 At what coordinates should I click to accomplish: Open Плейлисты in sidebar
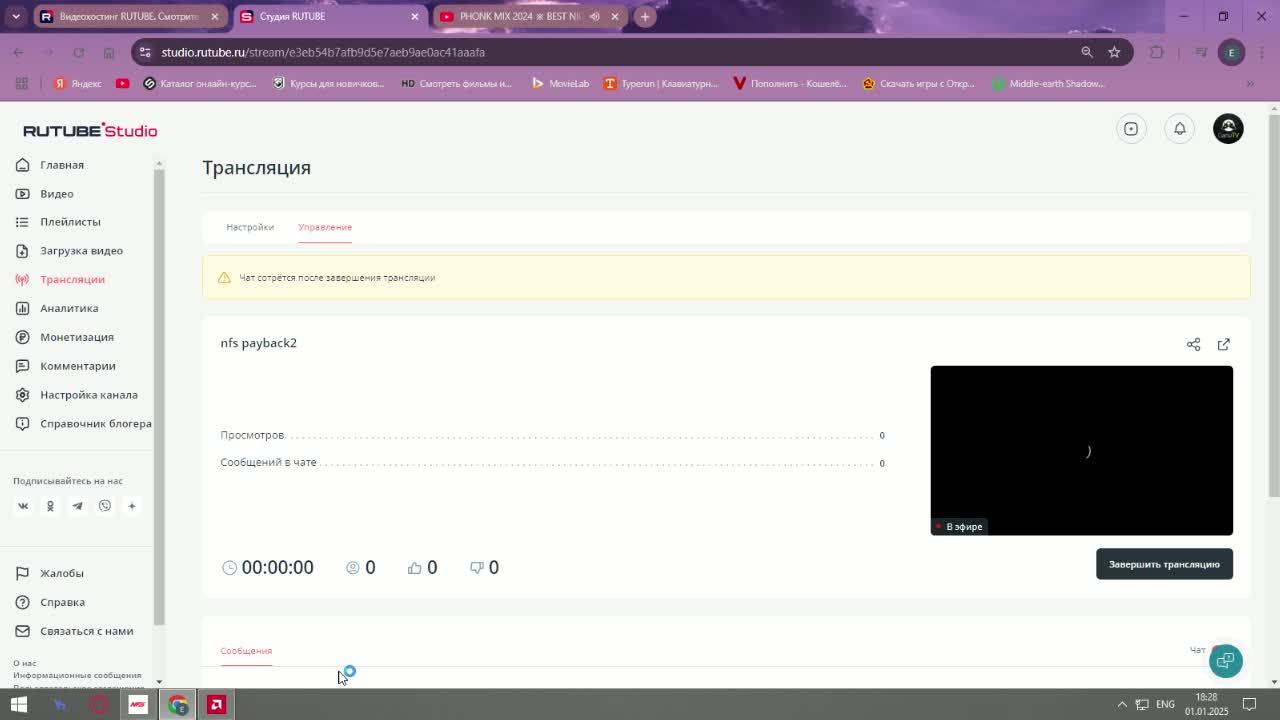click(x=70, y=222)
